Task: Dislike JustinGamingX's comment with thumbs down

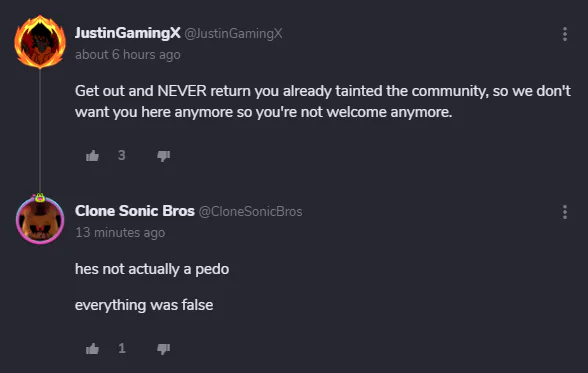Action: 164,156
